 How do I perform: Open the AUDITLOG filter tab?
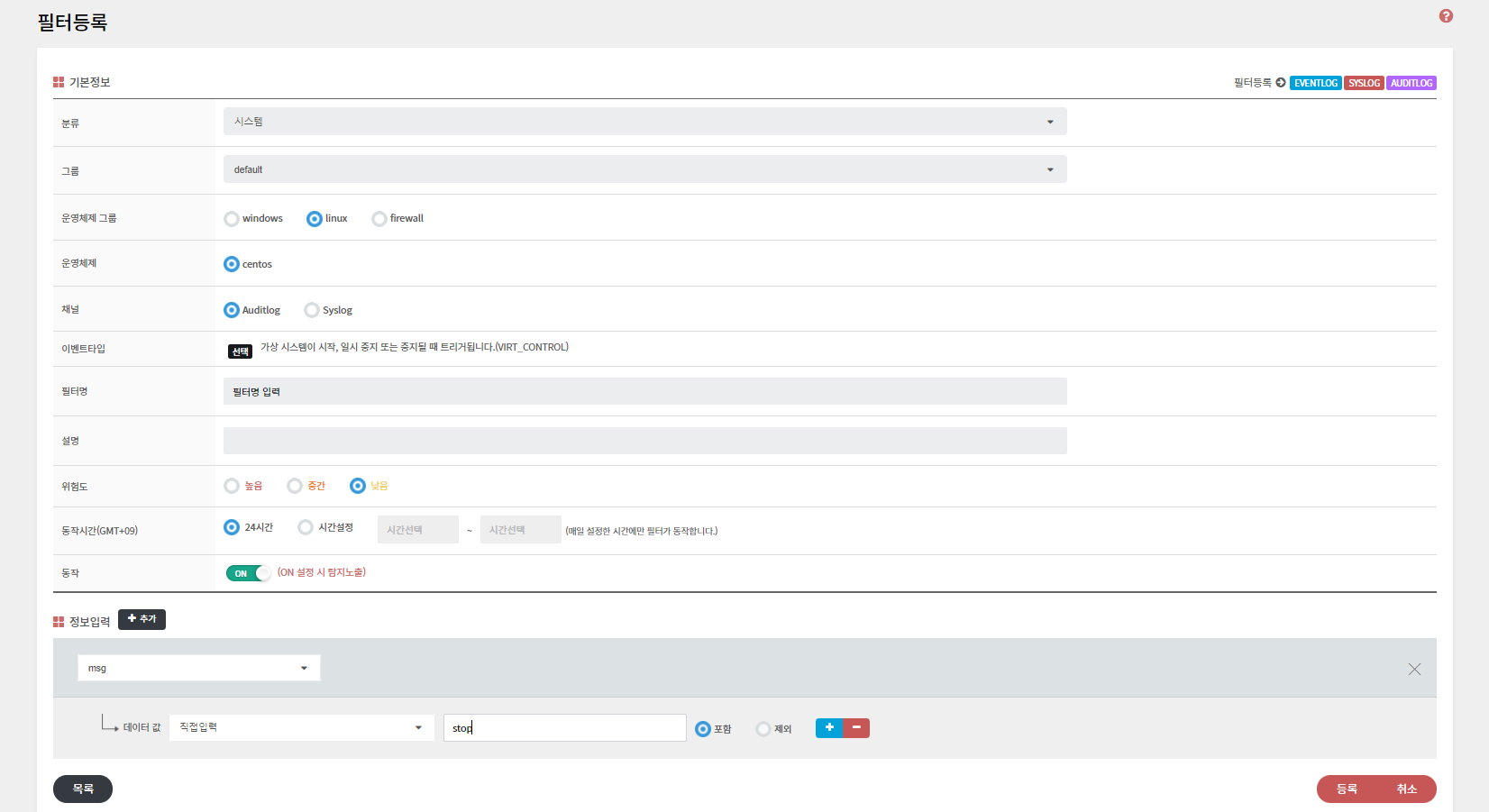[x=1411, y=83]
